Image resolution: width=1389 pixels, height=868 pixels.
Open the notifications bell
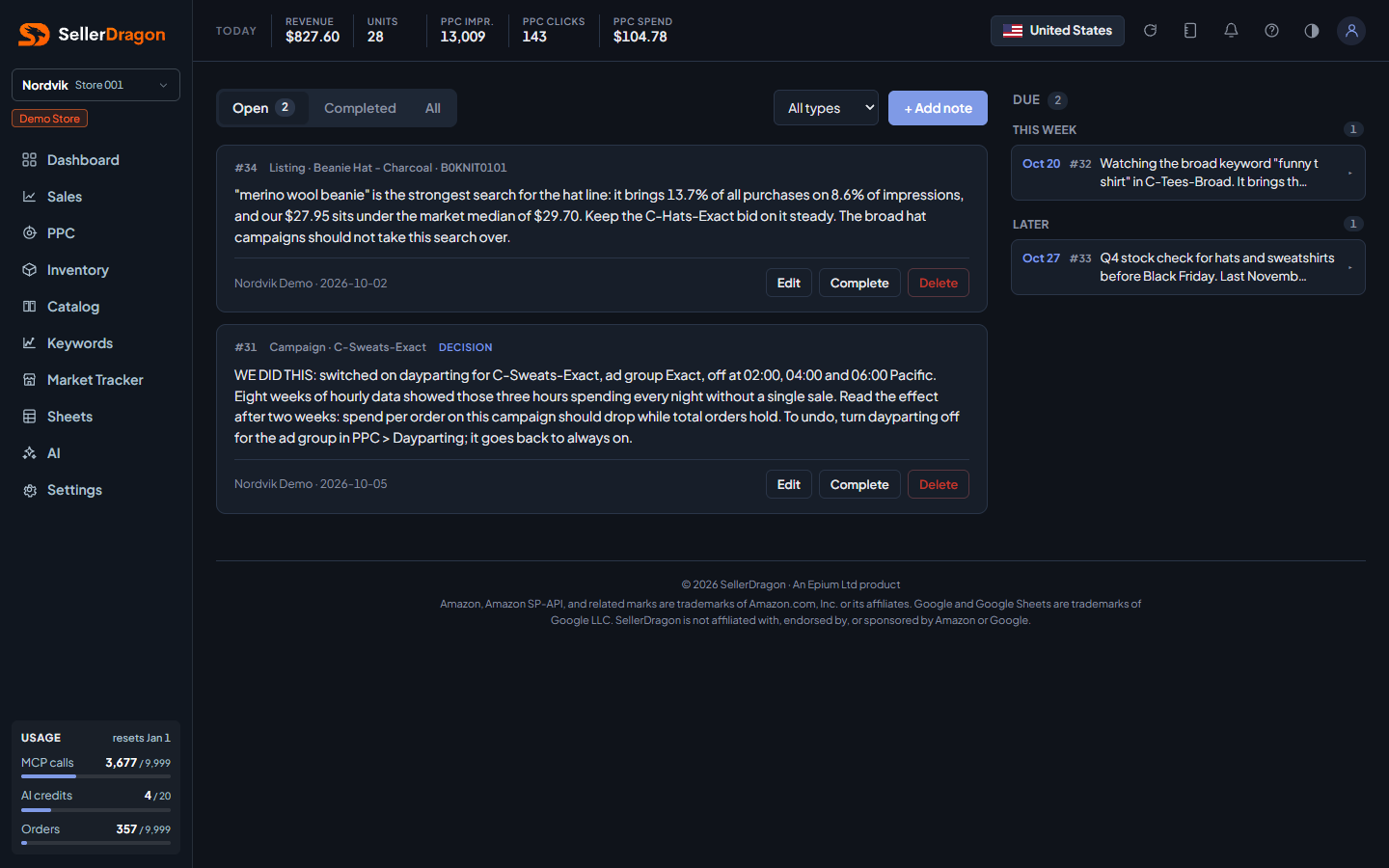coord(1231,31)
